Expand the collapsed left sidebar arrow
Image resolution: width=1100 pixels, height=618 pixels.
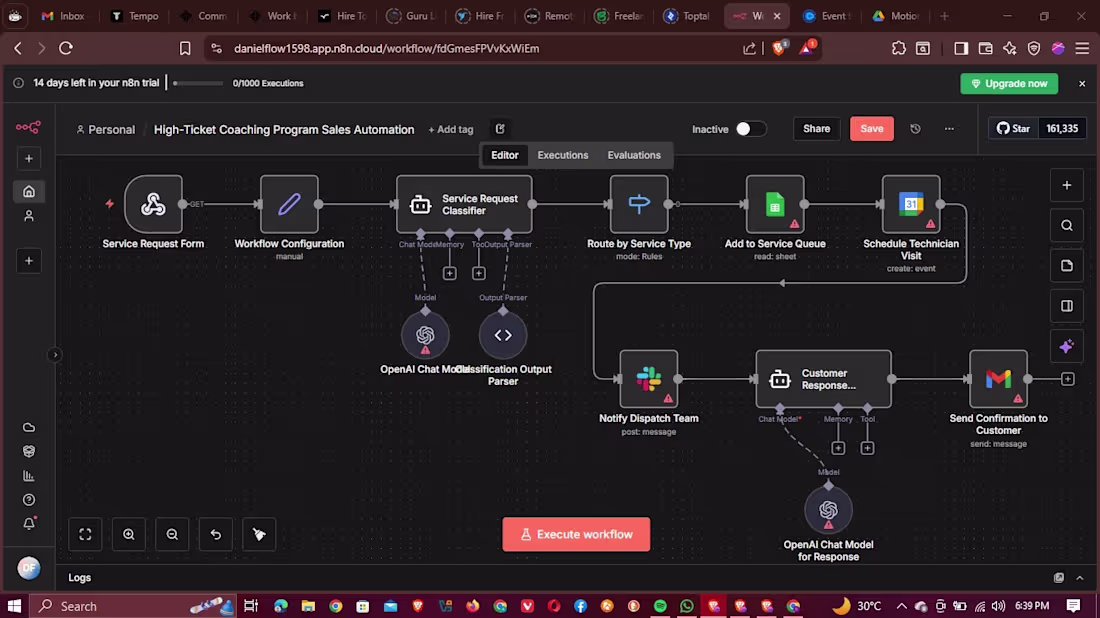[55, 355]
